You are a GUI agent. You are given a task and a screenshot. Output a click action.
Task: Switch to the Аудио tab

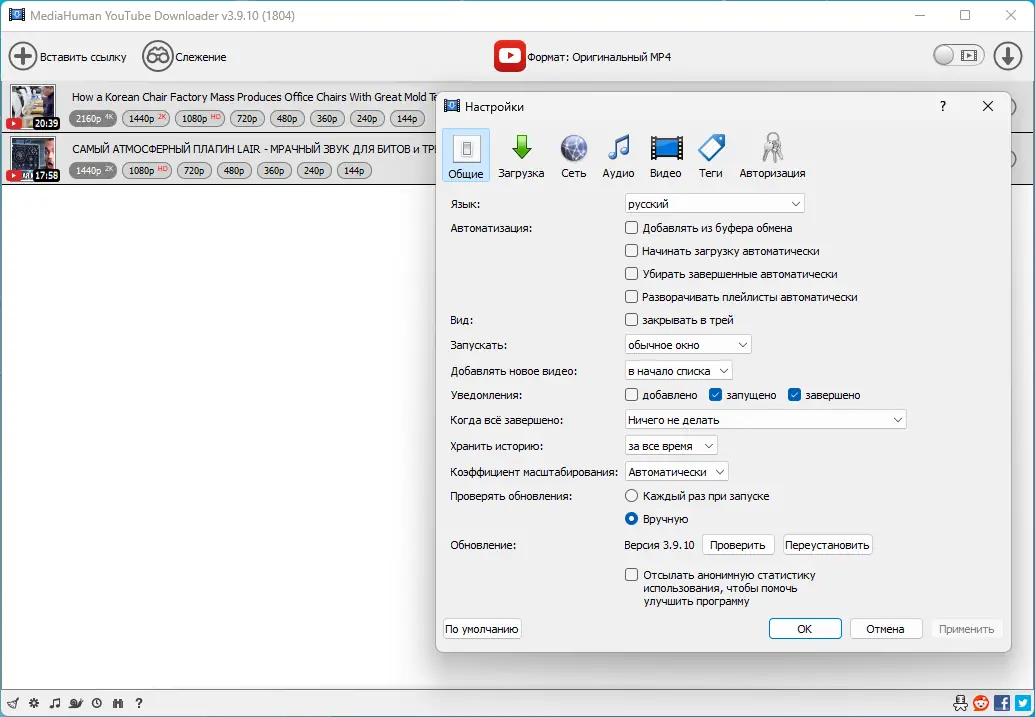[618, 155]
